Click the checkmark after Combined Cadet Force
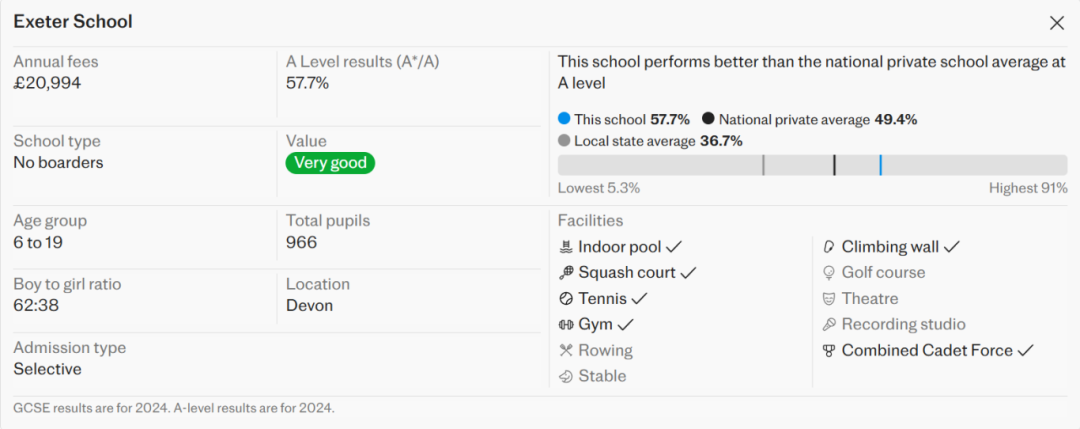 [x=1025, y=351]
